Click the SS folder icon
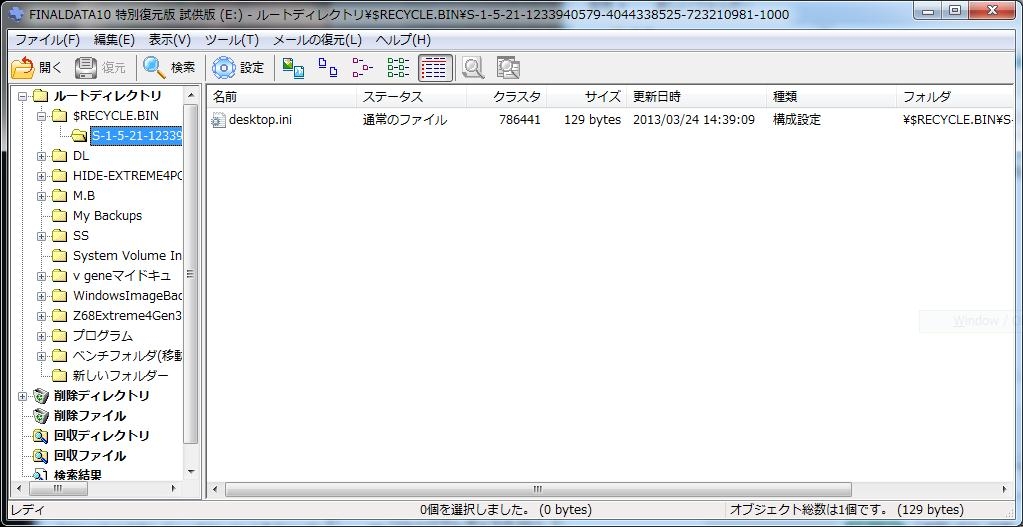 point(60,236)
